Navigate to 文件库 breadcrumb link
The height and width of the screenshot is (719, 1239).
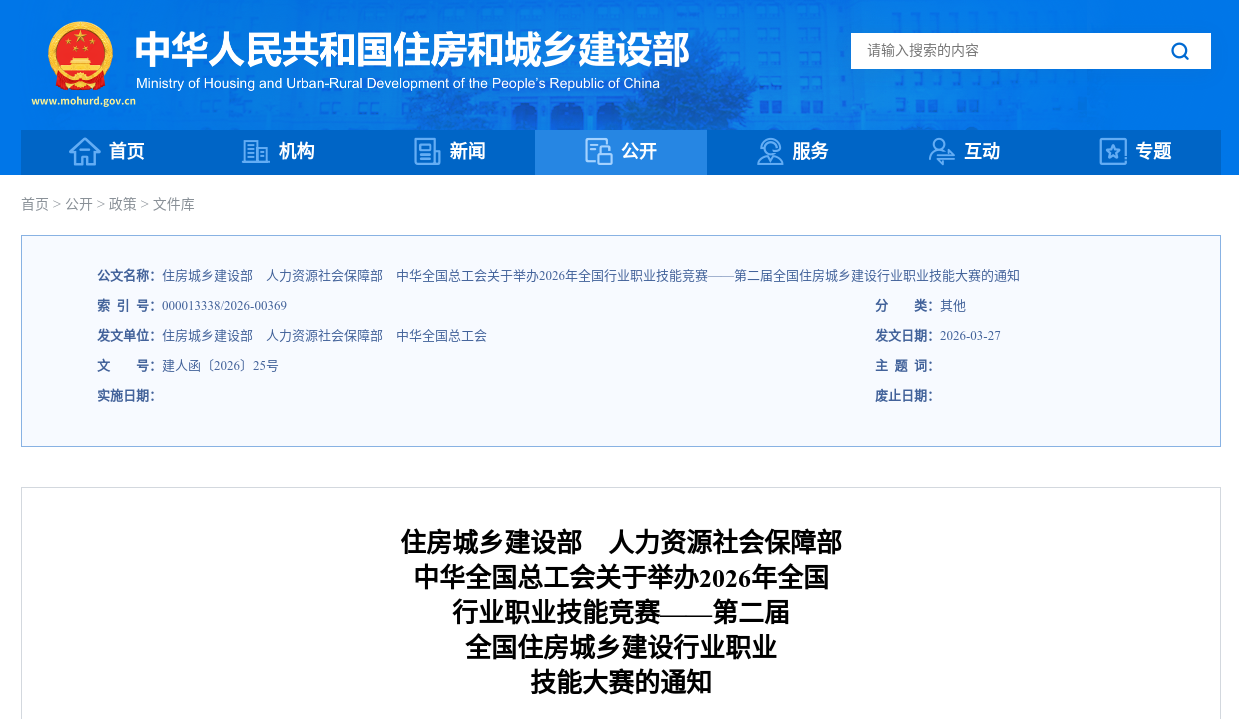[174, 204]
